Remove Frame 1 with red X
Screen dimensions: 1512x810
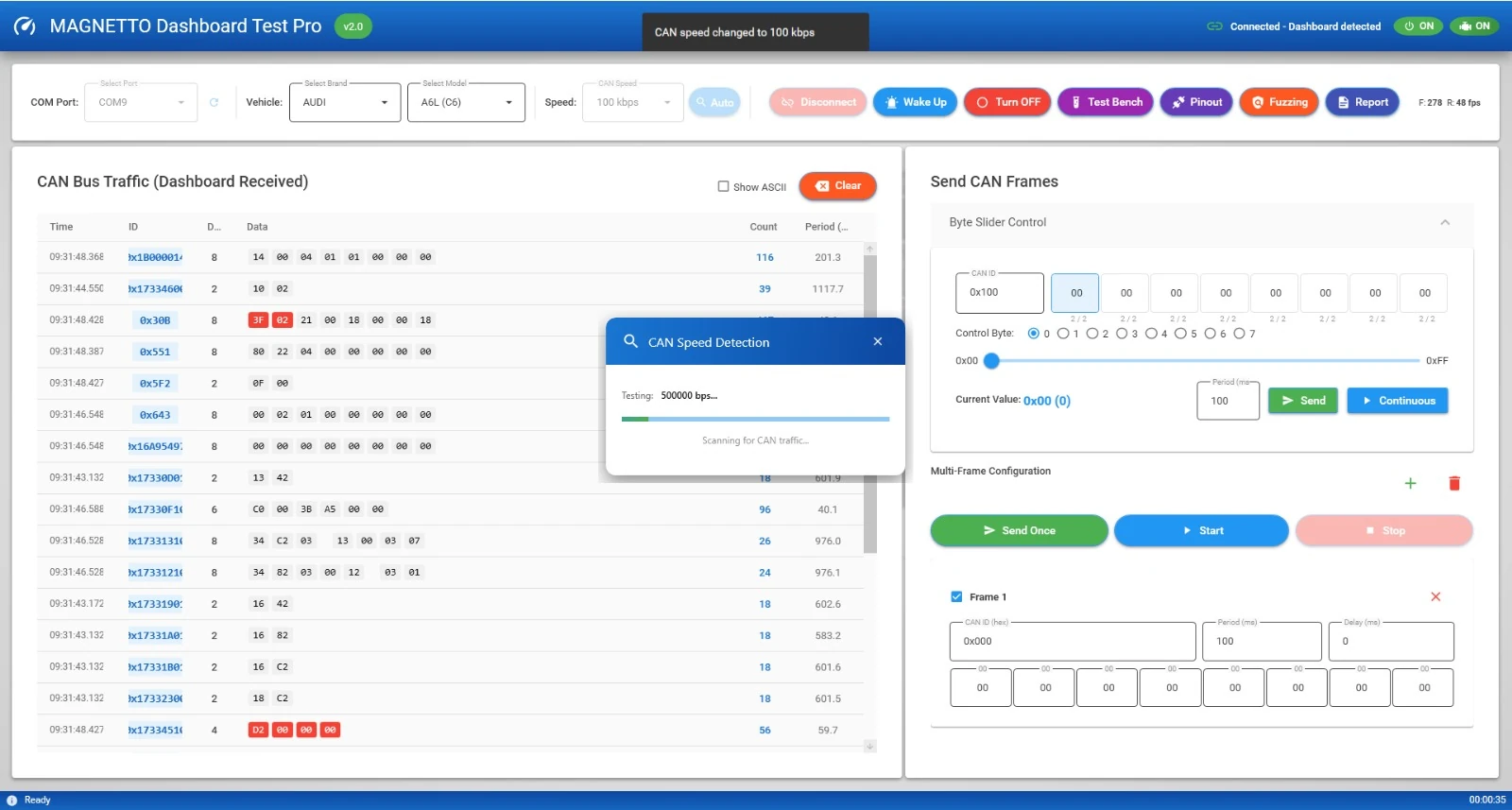click(1435, 596)
